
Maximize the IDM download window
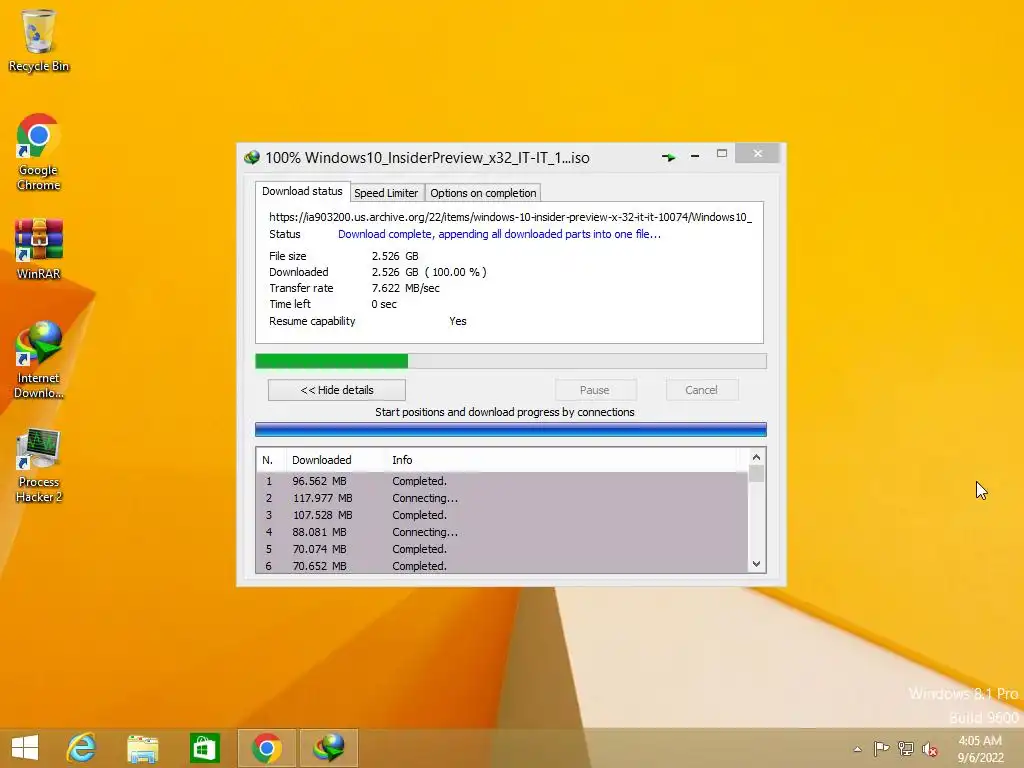coord(722,153)
